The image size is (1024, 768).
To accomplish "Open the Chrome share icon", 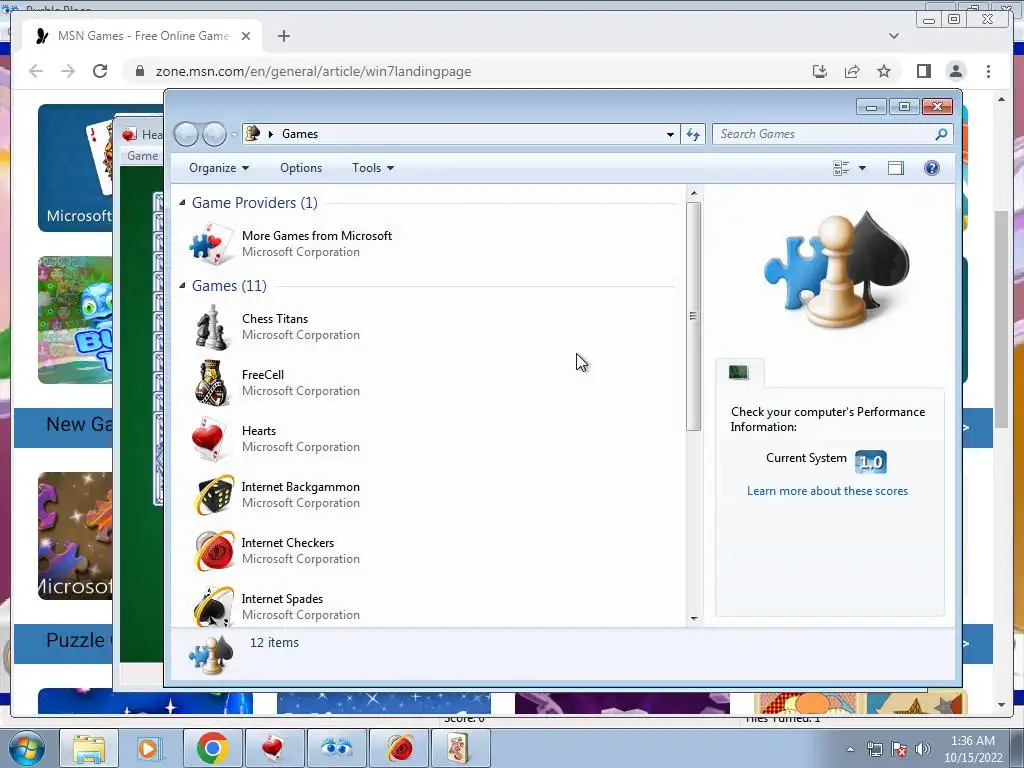I will coord(852,71).
